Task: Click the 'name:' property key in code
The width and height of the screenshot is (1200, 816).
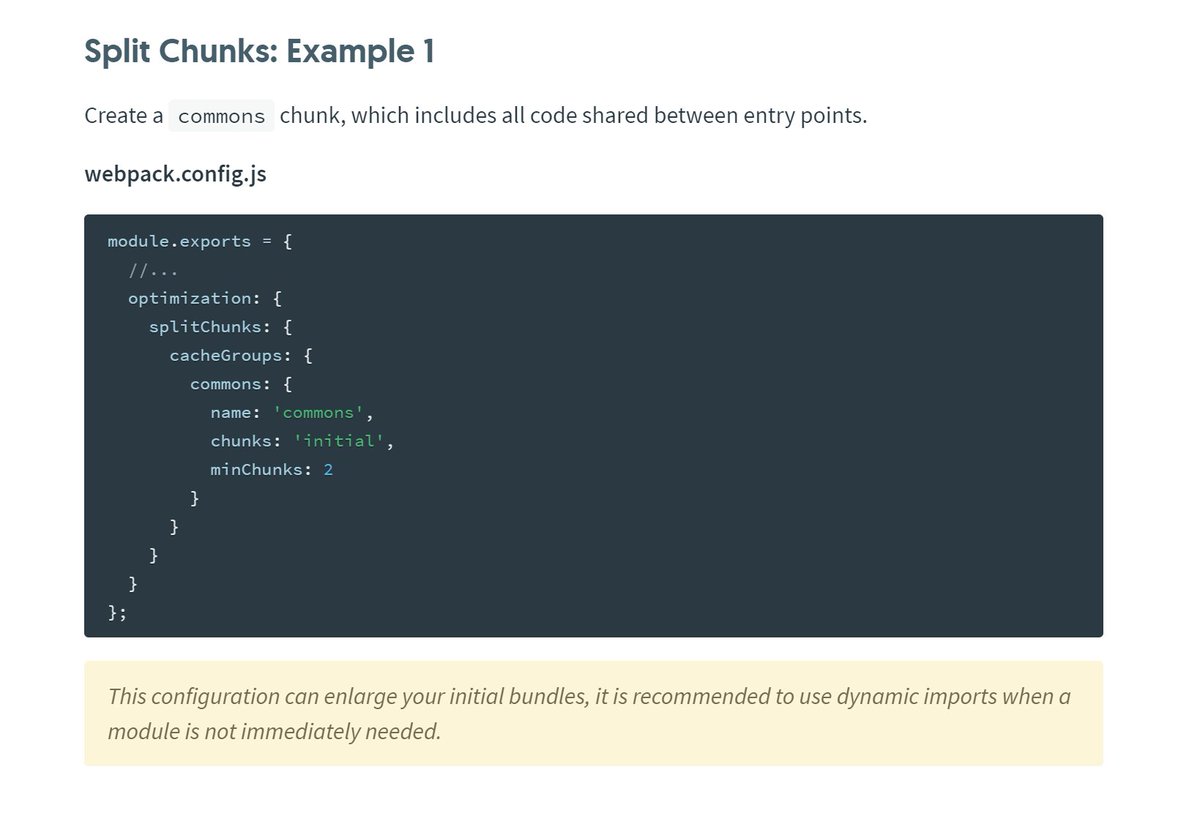Action: (x=236, y=413)
